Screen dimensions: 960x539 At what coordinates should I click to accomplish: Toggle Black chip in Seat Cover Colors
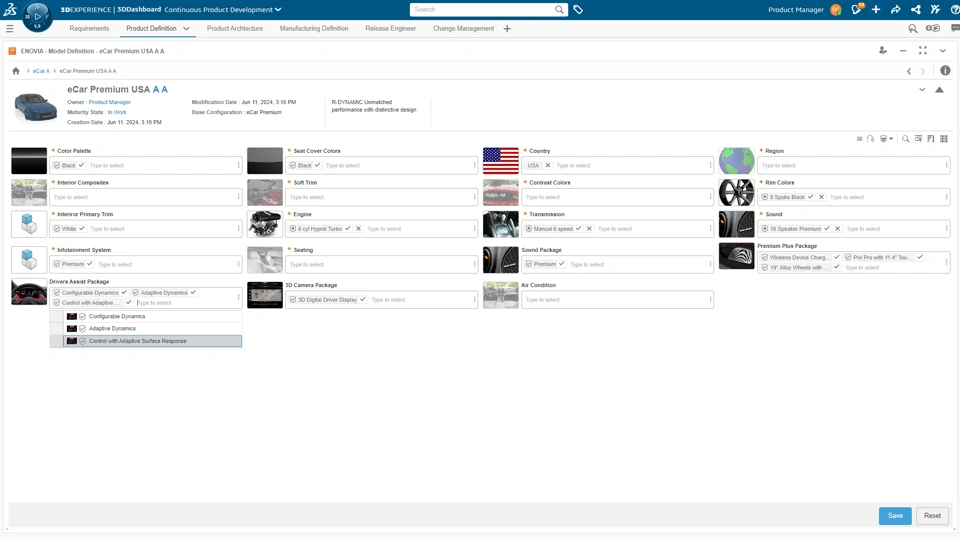click(305, 165)
